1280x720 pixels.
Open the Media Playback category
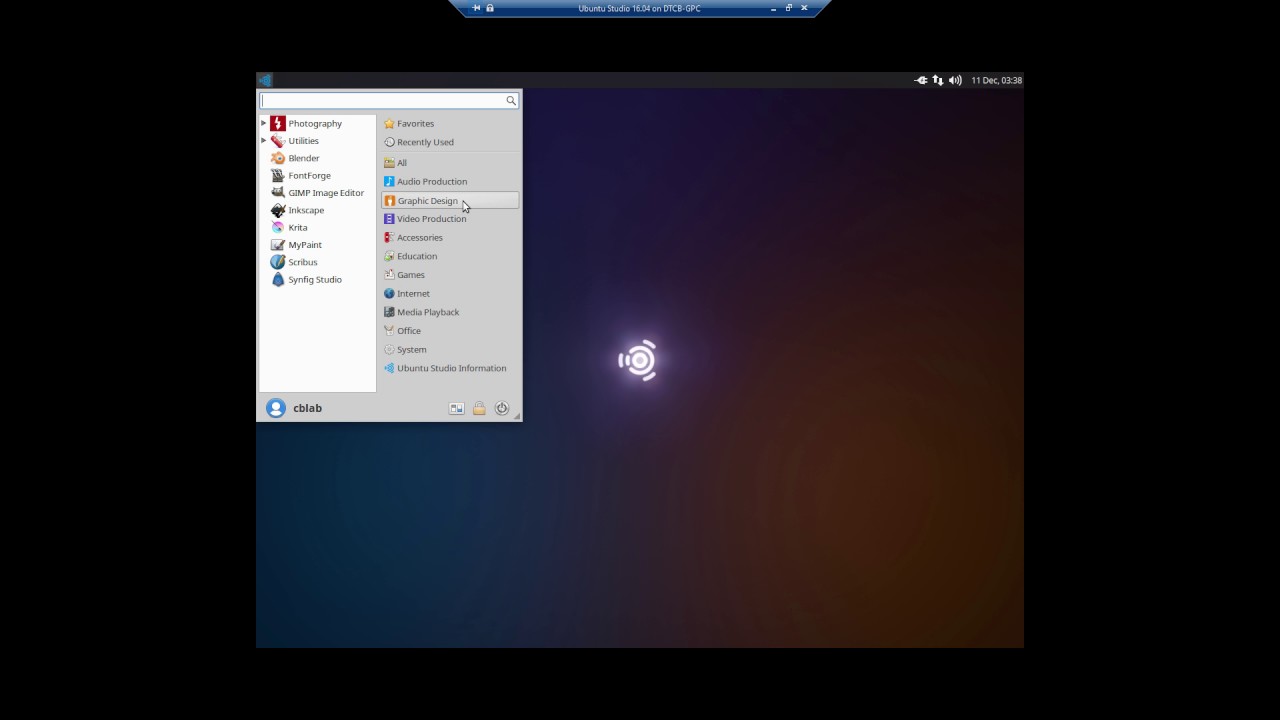[450, 312]
